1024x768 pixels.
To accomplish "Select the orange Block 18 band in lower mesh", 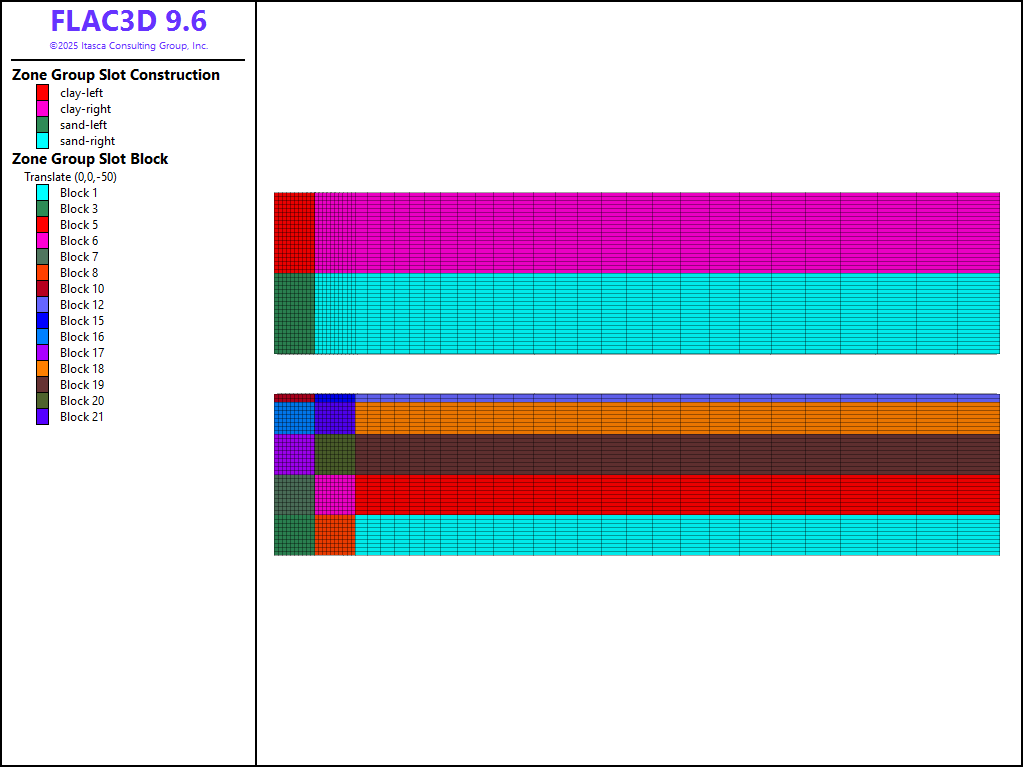I will [x=670, y=418].
